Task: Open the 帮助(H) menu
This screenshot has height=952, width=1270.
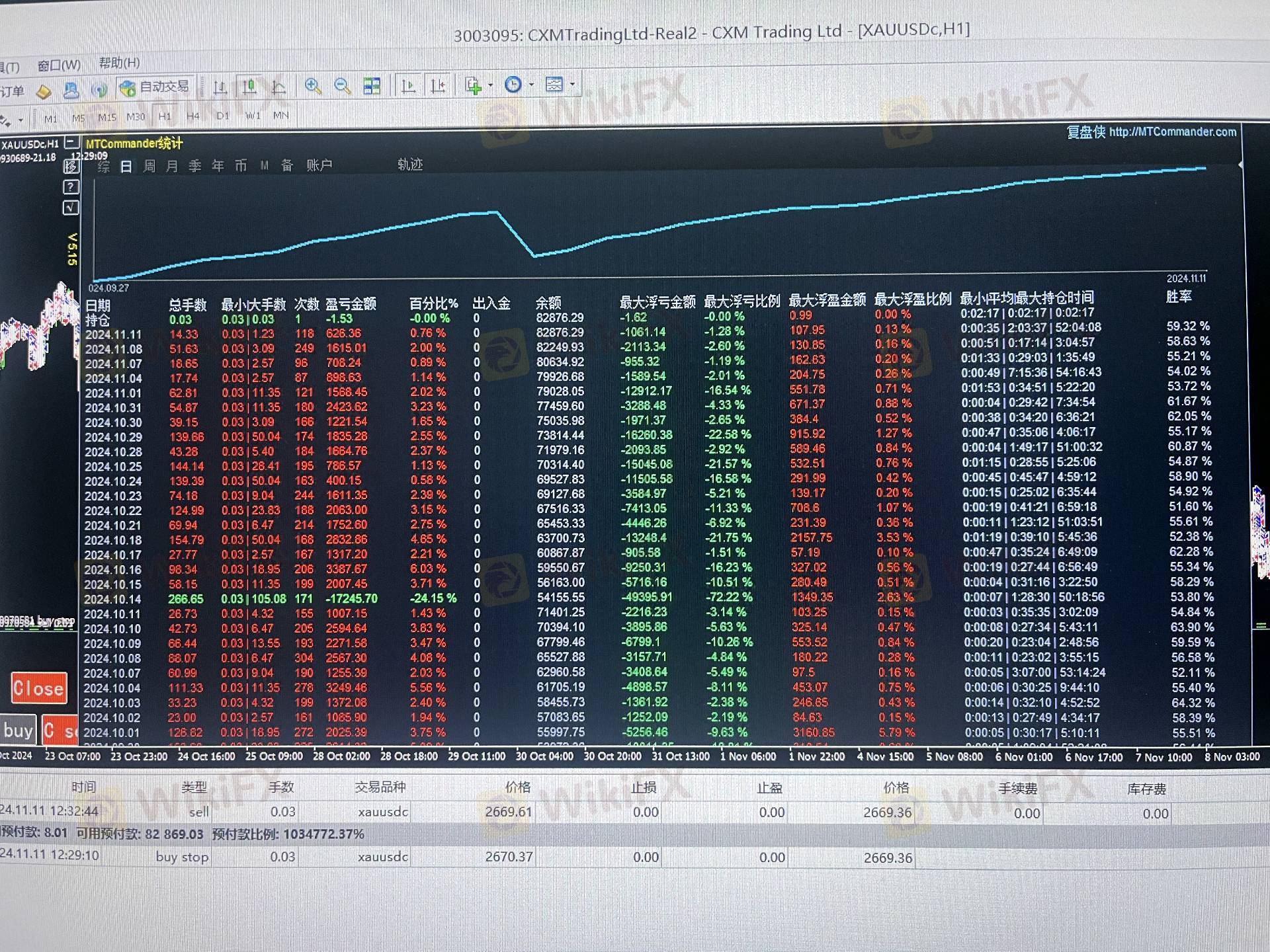Action: pos(119,63)
